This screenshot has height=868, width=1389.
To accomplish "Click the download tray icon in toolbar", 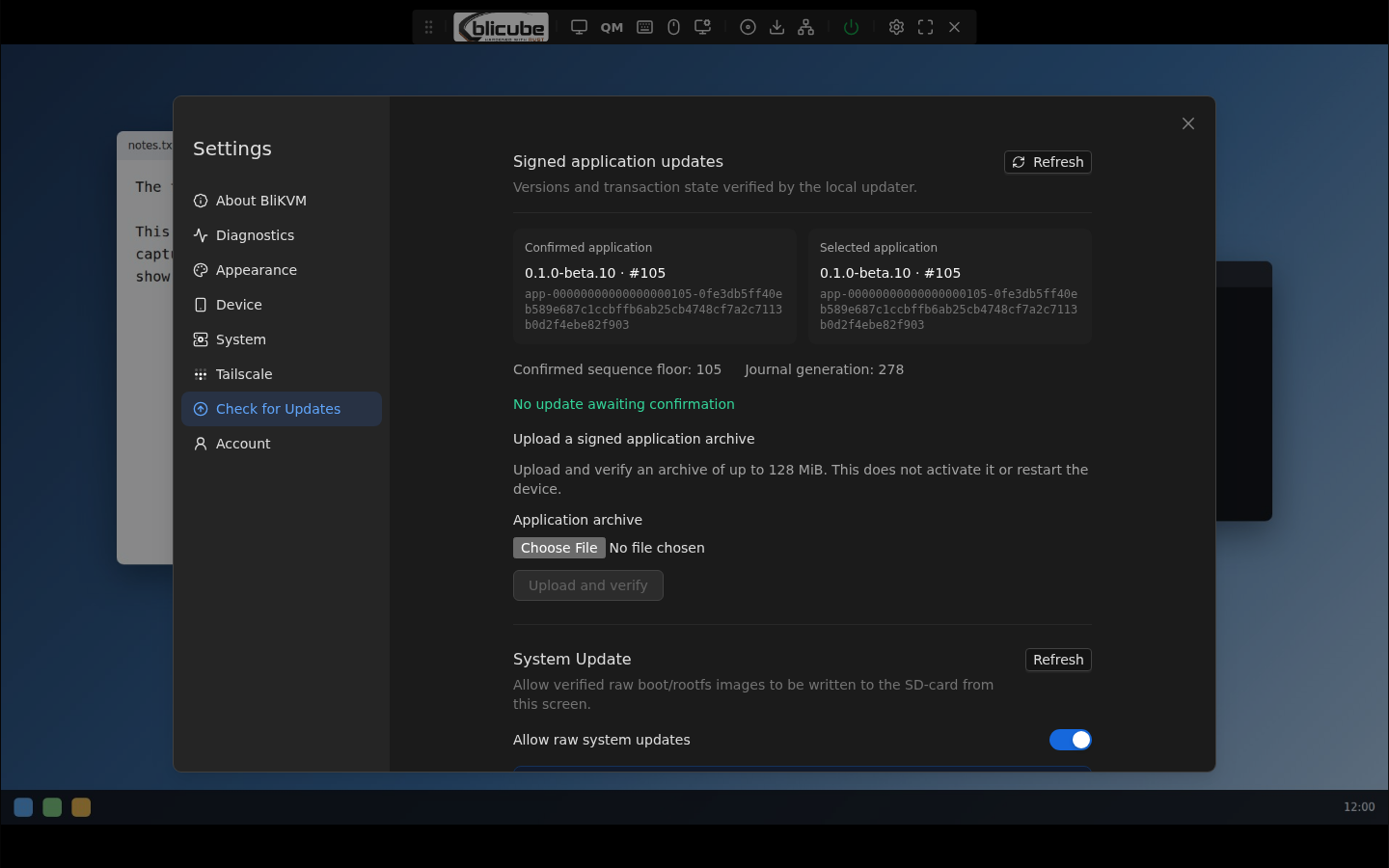I will click(776, 27).
